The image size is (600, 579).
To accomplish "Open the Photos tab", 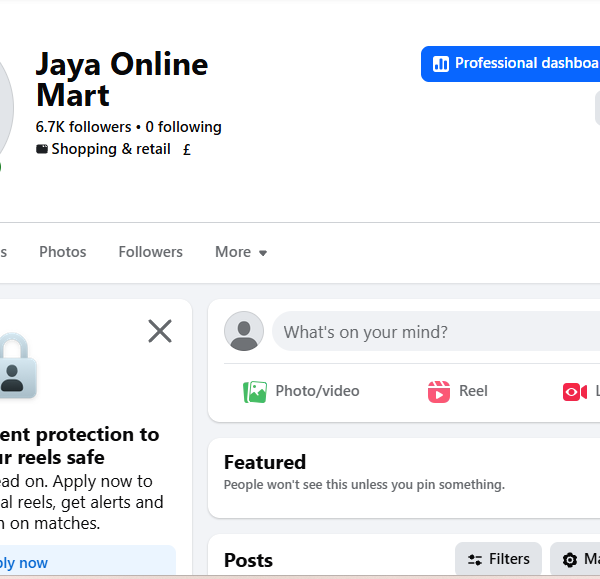I will tap(63, 252).
